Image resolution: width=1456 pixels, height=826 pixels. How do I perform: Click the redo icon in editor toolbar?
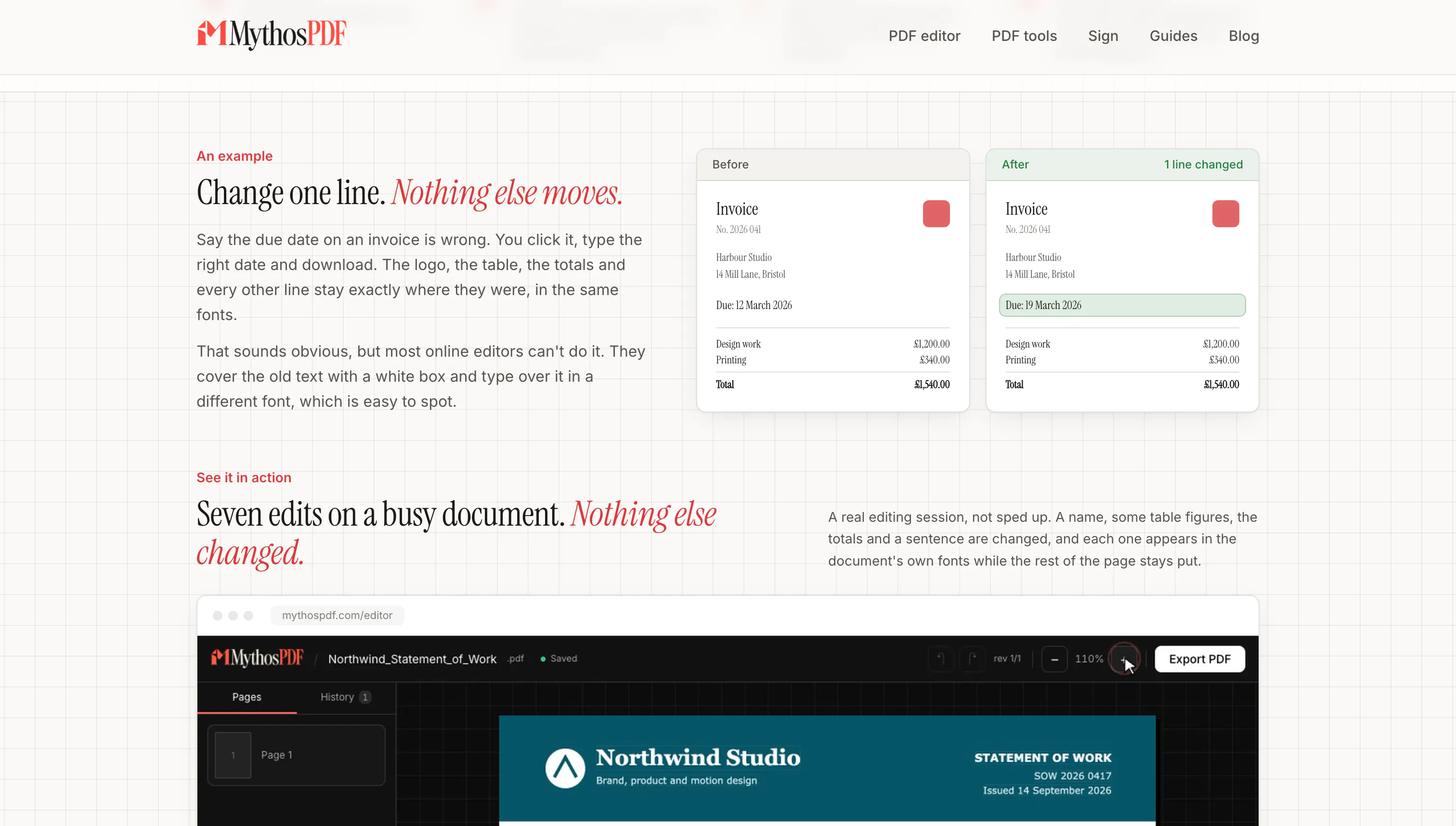[972, 658]
